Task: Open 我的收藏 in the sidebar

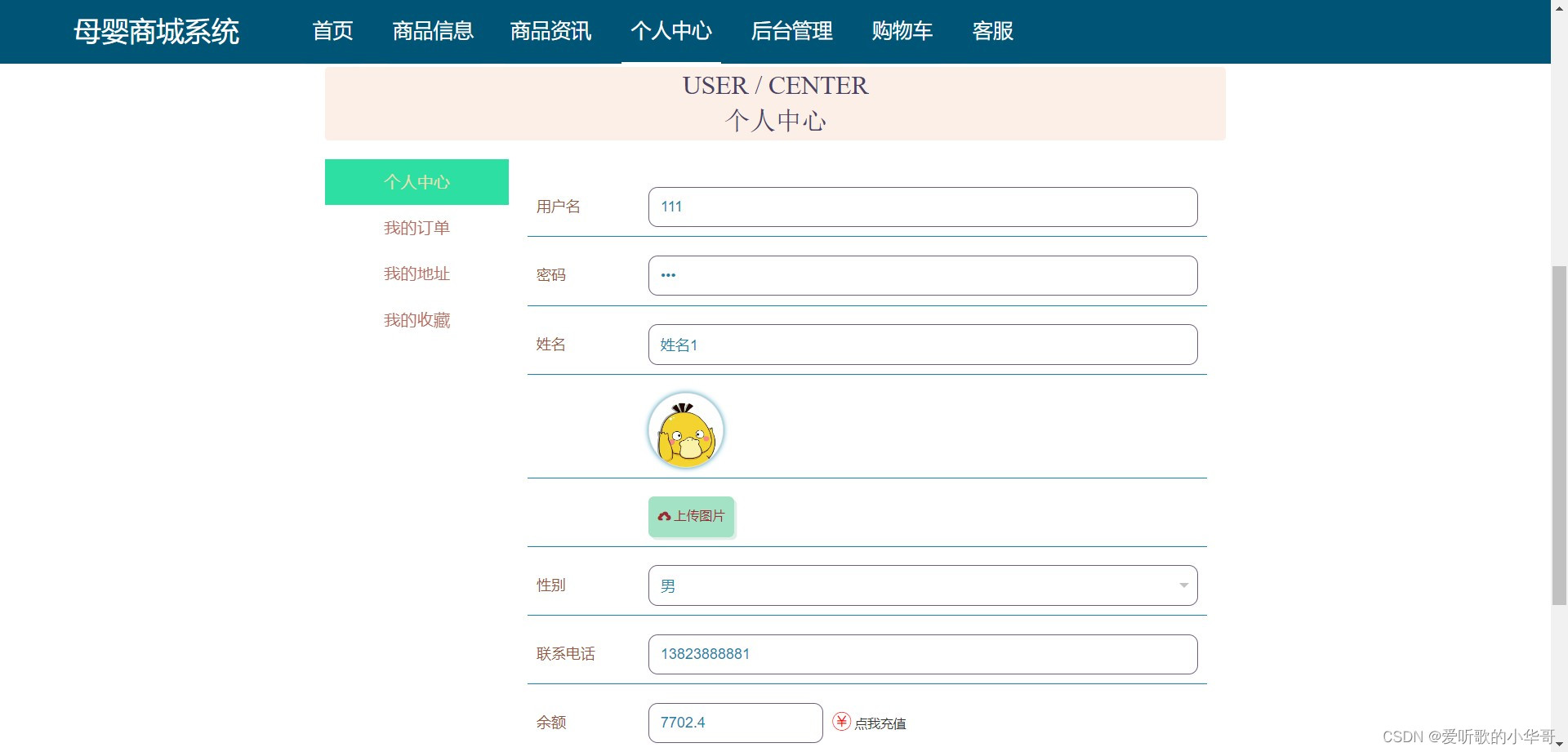Action: click(x=416, y=320)
